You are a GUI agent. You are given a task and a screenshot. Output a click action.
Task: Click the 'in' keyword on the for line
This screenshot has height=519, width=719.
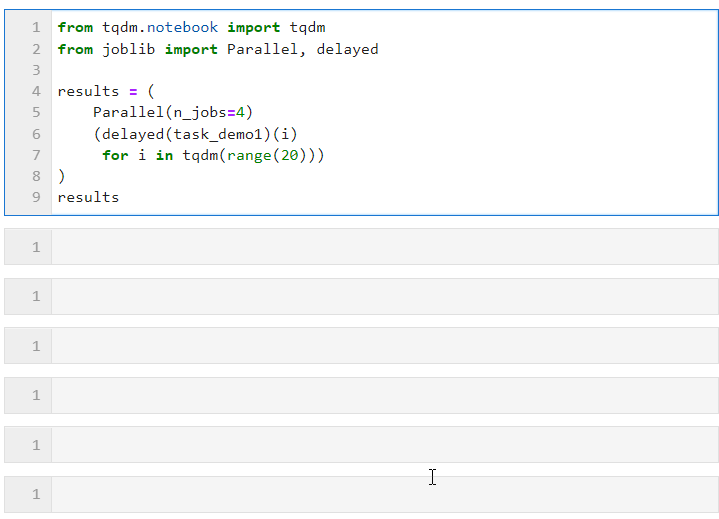[164, 155]
